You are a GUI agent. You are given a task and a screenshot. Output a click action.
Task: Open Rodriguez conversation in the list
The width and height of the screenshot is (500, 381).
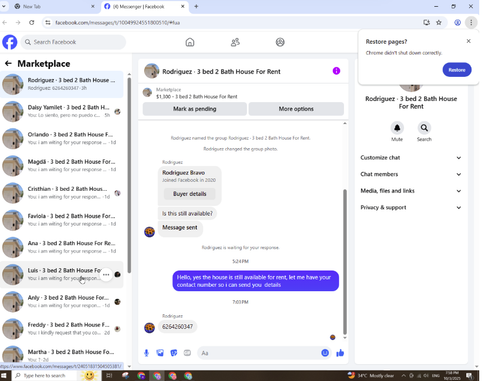[x=62, y=84]
